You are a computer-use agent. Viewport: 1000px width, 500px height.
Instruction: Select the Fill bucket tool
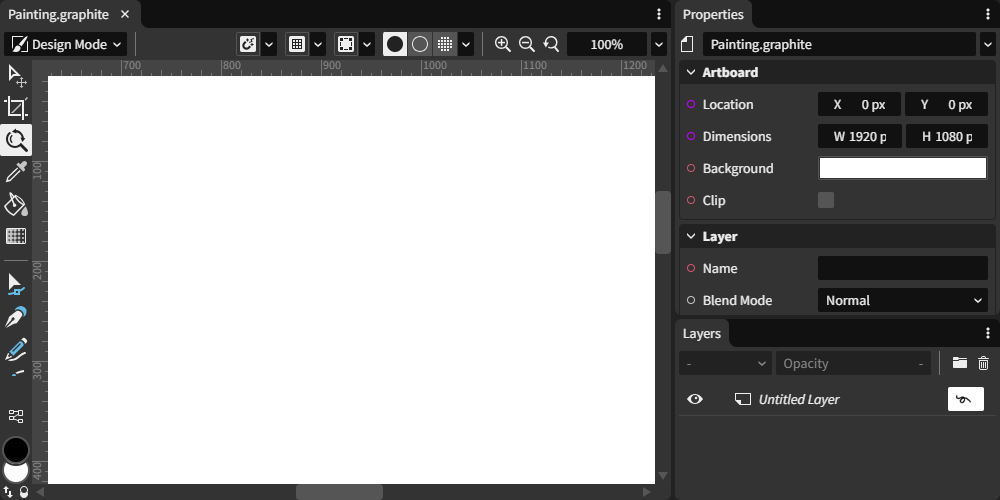pyautogui.click(x=16, y=204)
